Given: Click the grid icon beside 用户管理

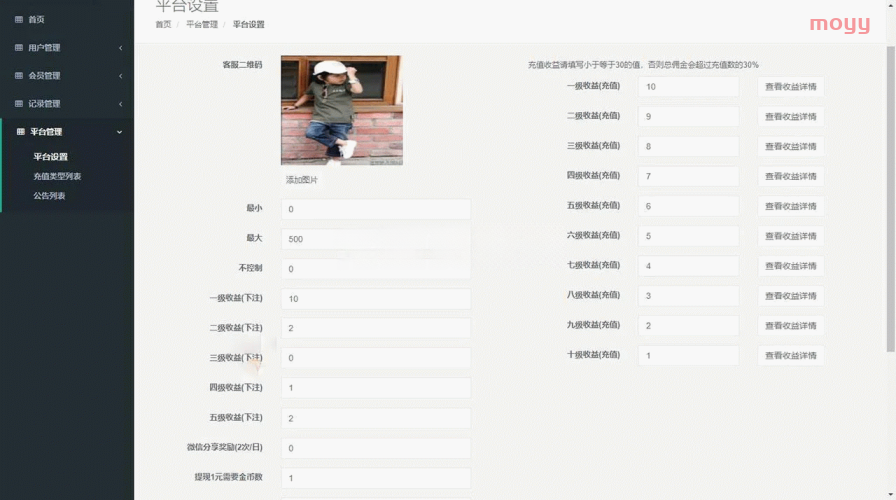Looking at the screenshot, I should click(19, 47).
